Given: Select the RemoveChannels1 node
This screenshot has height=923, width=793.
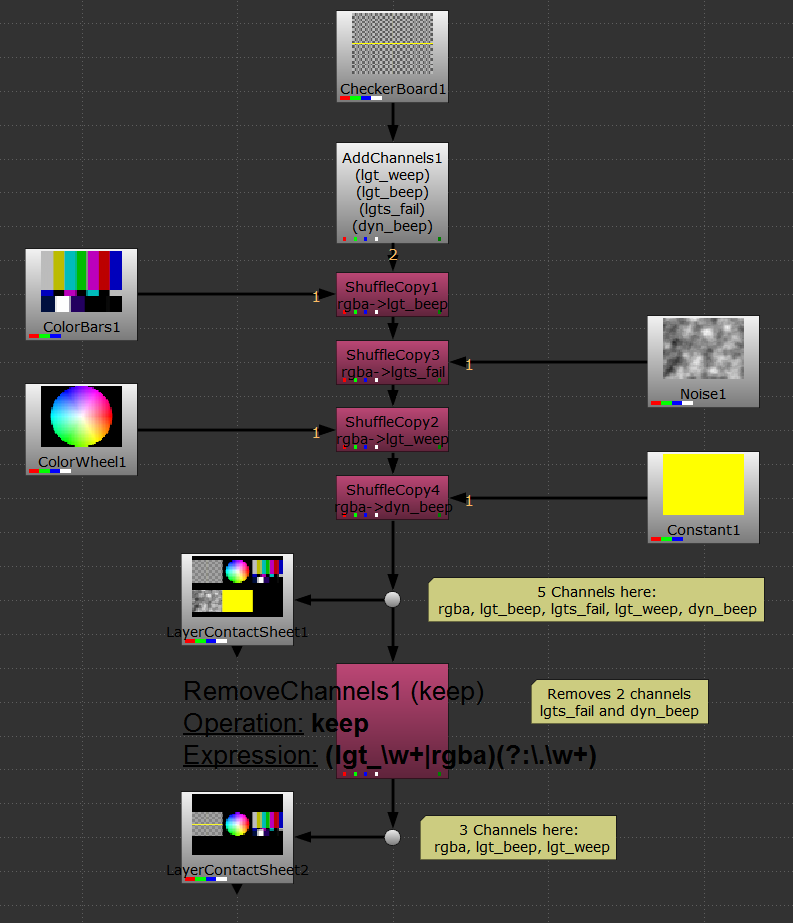Looking at the screenshot, I should [392, 721].
